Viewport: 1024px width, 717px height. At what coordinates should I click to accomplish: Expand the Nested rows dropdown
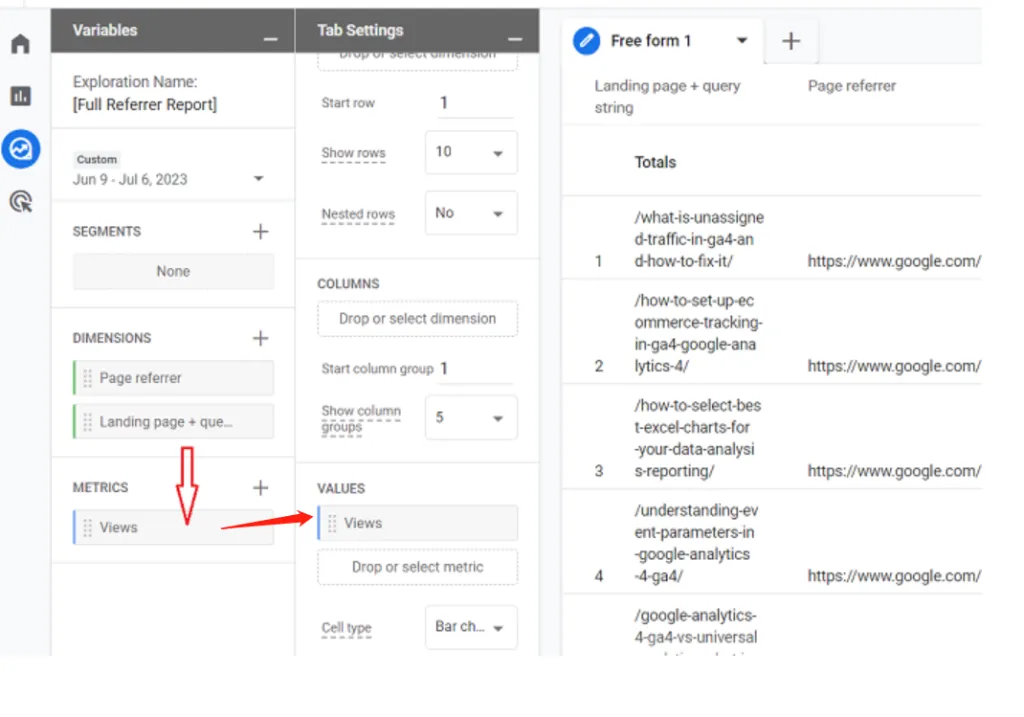[471, 213]
